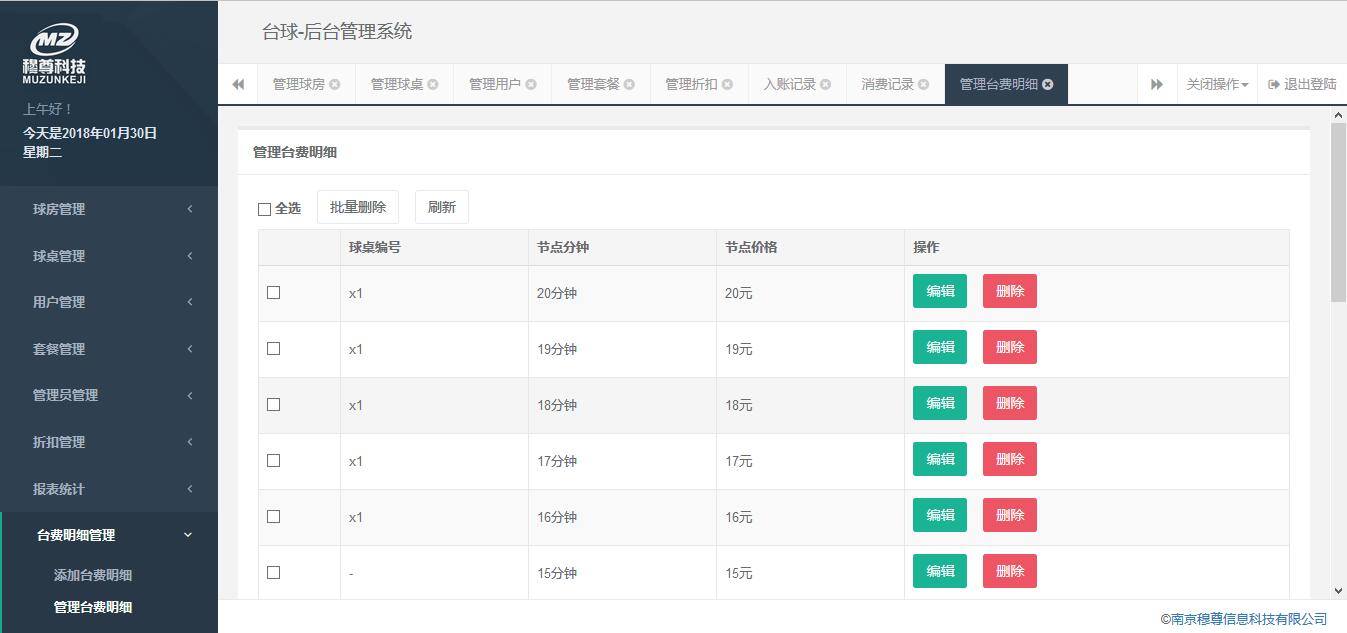Open 添加台费明细 in the sidebar
The height and width of the screenshot is (633, 1347).
coord(93,575)
